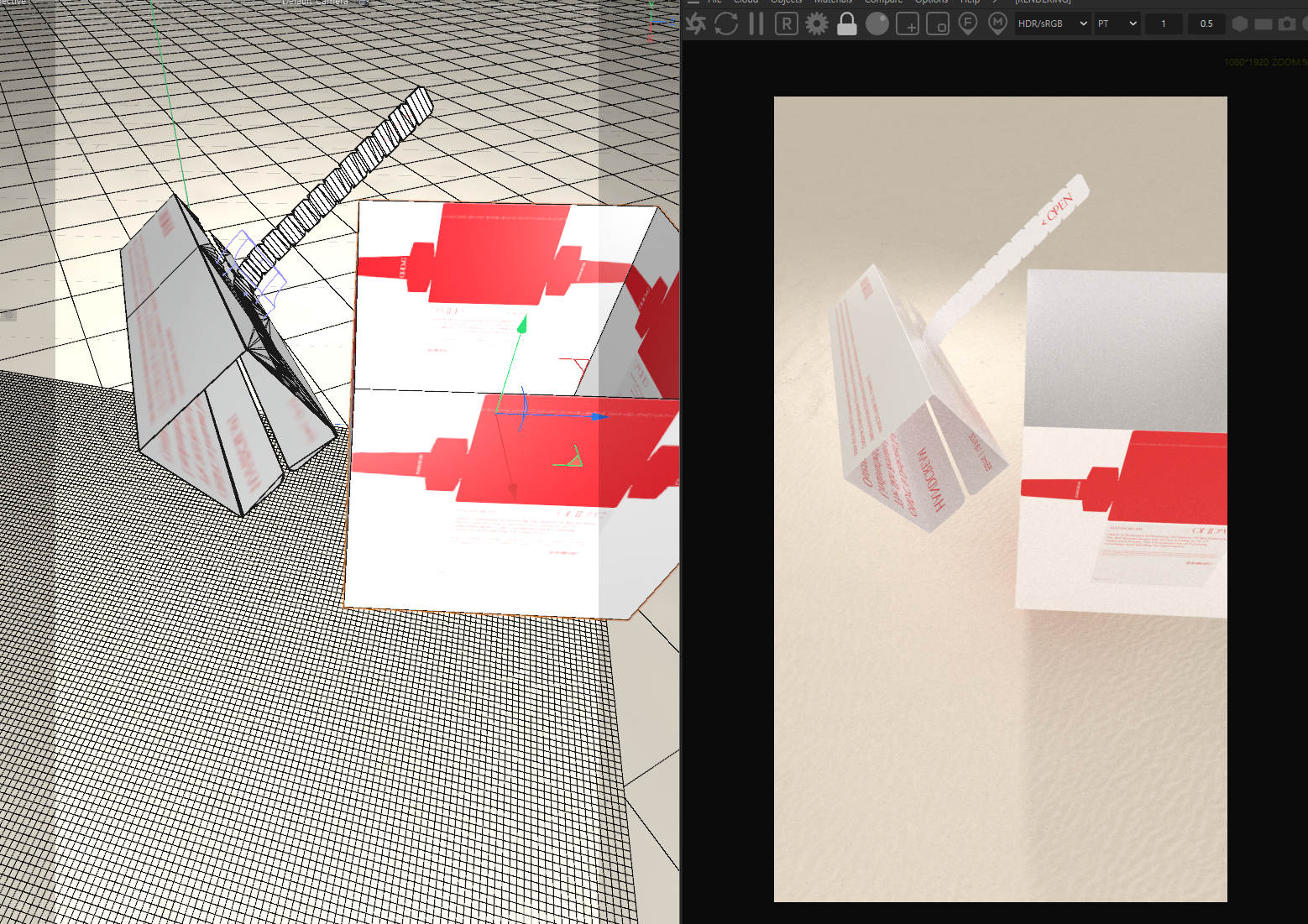Activate the pick material M pin
The image size is (1308, 924).
[997, 23]
